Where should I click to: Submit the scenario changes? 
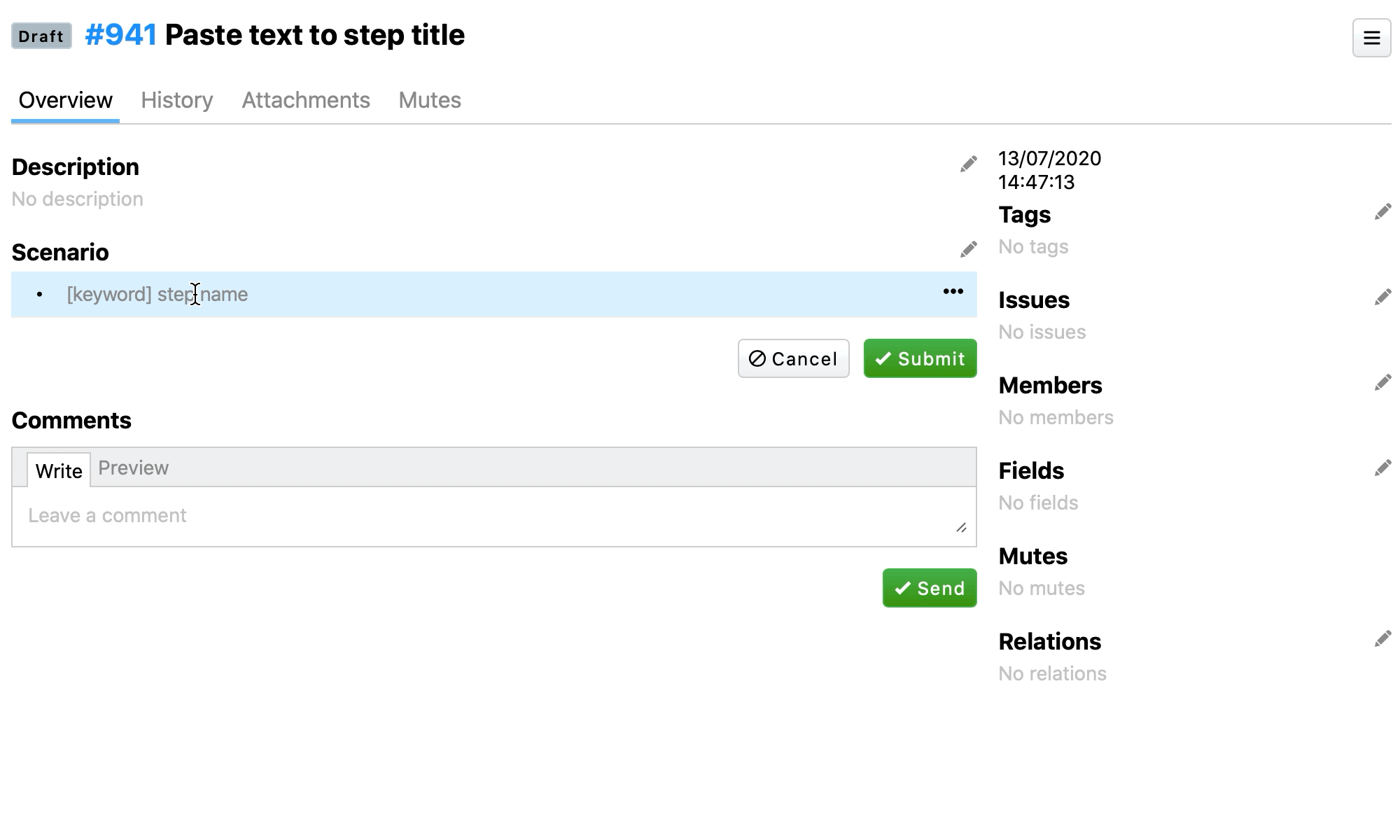pos(920,359)
